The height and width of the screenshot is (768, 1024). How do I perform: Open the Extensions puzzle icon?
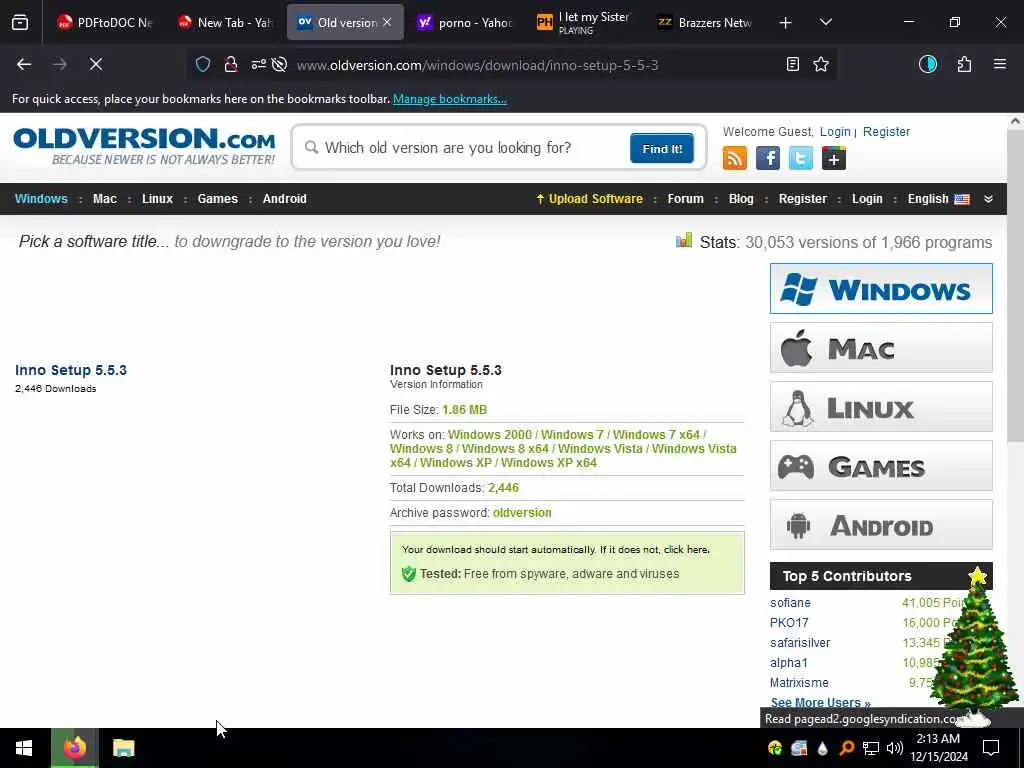pos(964,64)
